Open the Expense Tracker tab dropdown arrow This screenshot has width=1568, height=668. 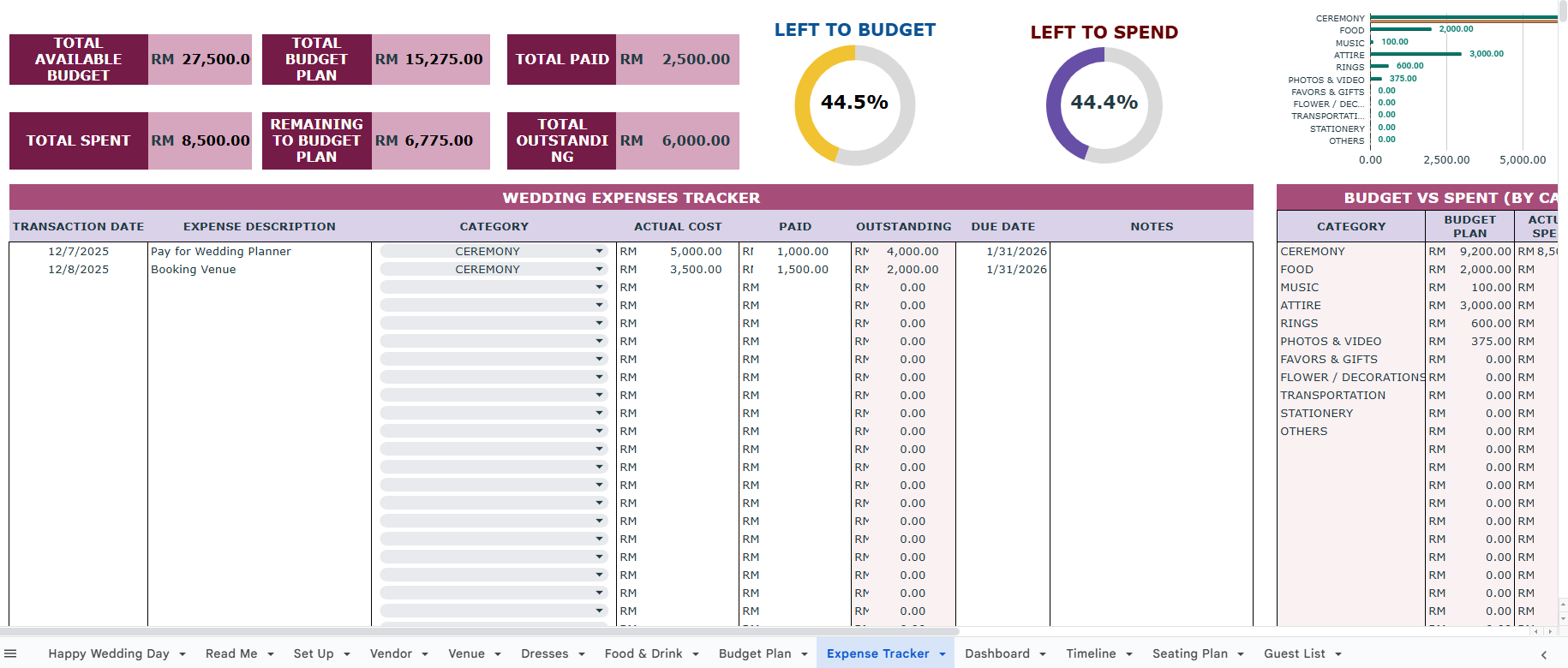click(943, 654)
